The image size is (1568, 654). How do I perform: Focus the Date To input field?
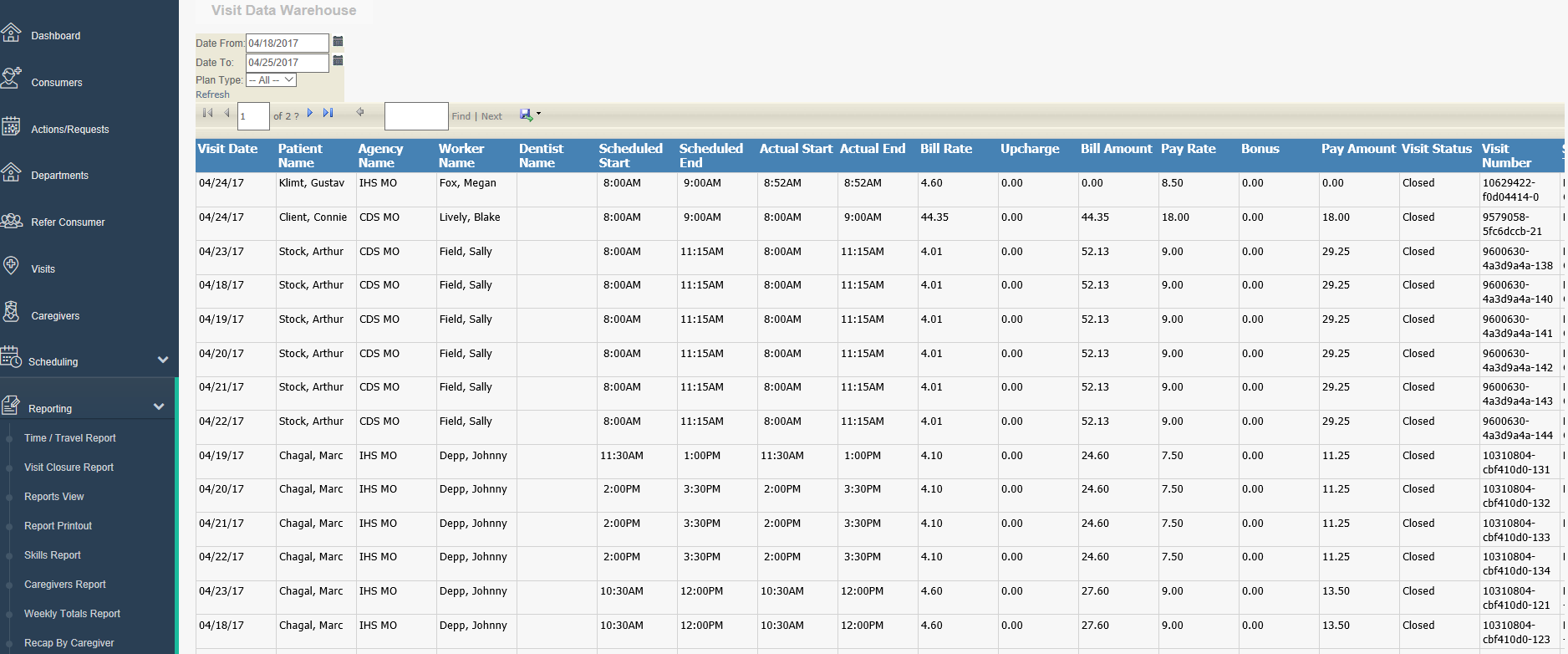[288, 63]
